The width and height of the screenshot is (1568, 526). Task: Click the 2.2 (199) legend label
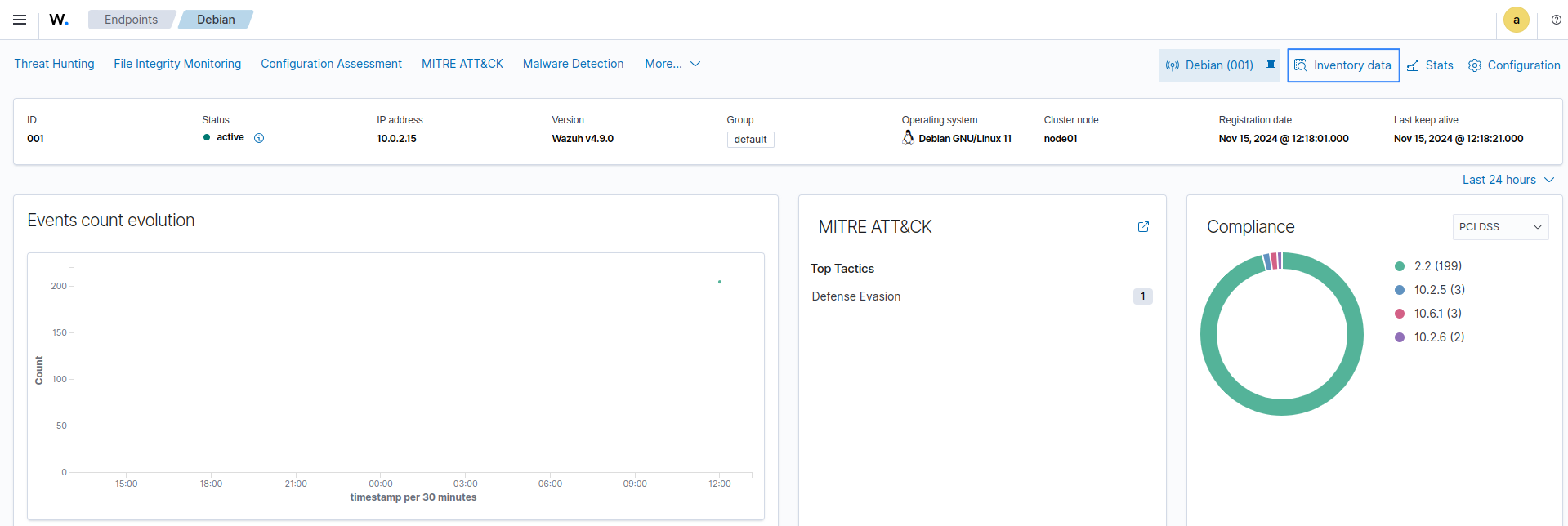click(x=1438, y=266)
